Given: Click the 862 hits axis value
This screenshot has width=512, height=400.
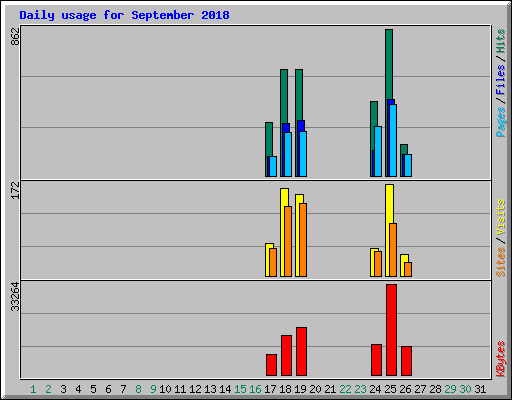Looking at the screenshot, I should pos(15,37).
